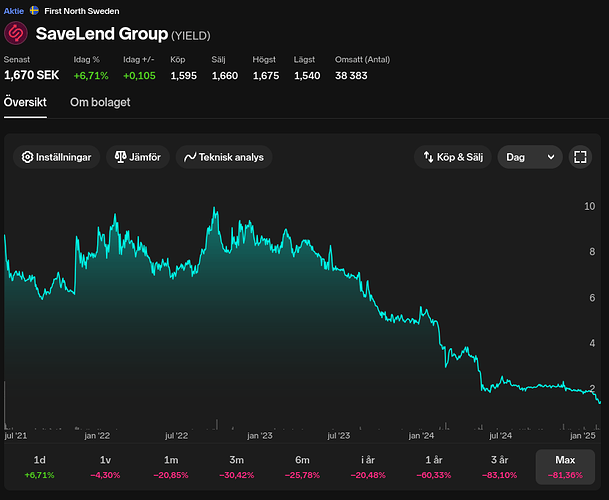Viewport: 609px width, 500px height.
Task: Click the +0,105 change value
Action: pos(139,75)
